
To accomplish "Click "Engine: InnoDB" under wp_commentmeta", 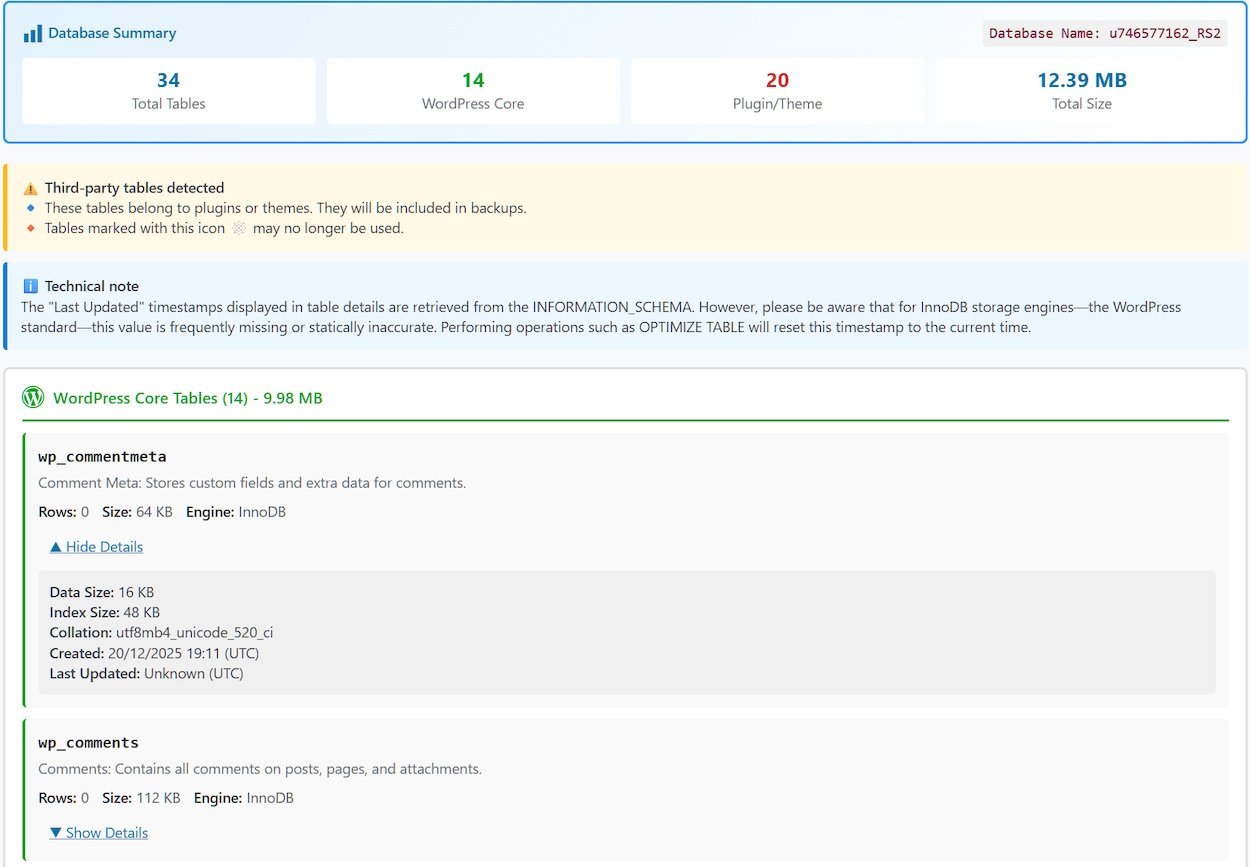I will point(236,512).
